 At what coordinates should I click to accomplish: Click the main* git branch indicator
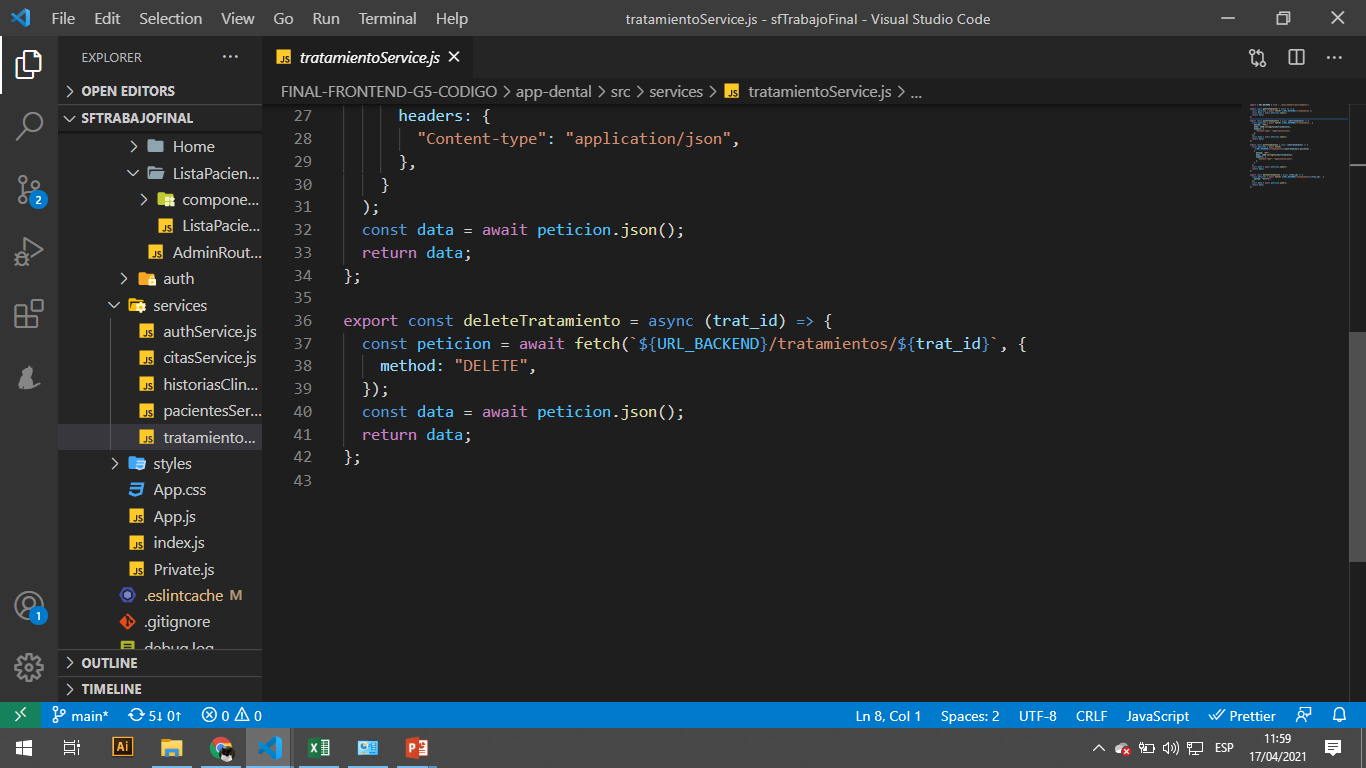[80, 715]
